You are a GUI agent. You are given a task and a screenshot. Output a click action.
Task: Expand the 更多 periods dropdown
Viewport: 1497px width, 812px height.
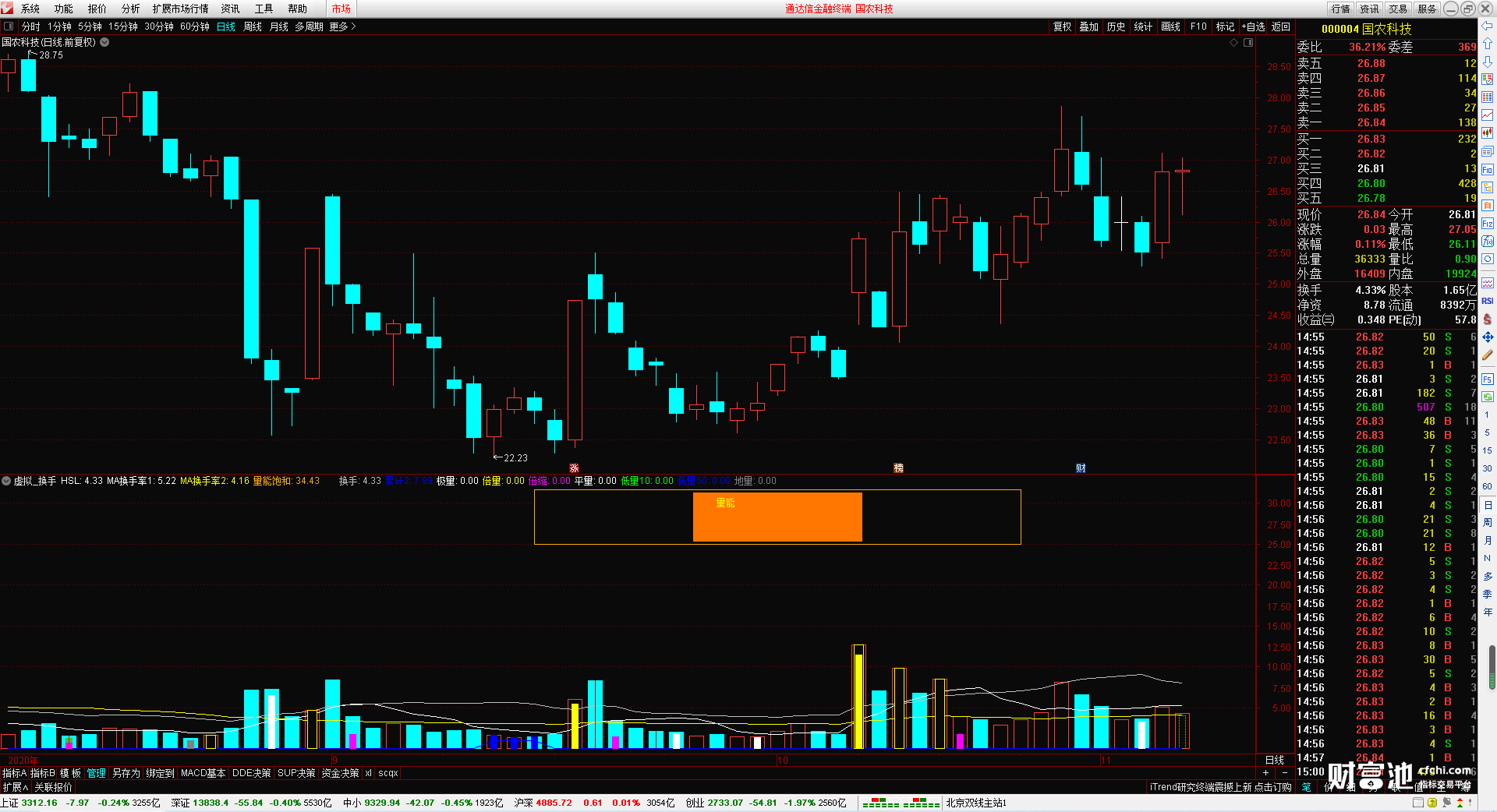tap(342, 26)
